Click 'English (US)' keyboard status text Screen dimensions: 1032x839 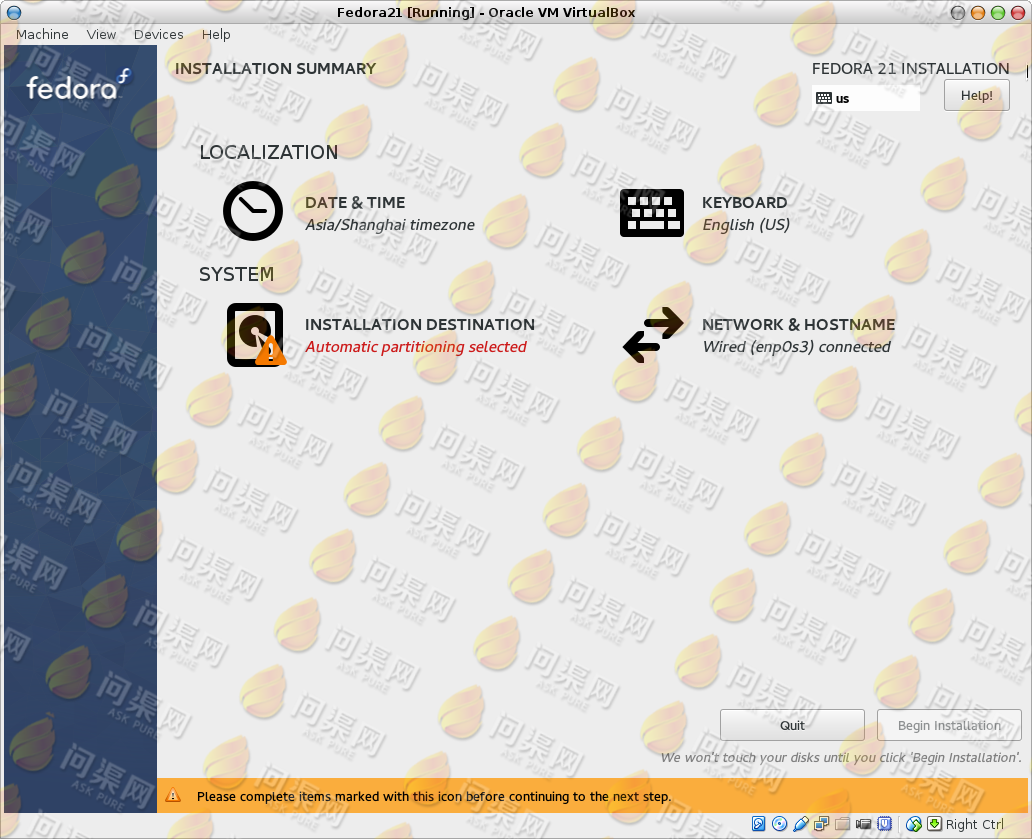pyautogui.click(x=746, y=225)
